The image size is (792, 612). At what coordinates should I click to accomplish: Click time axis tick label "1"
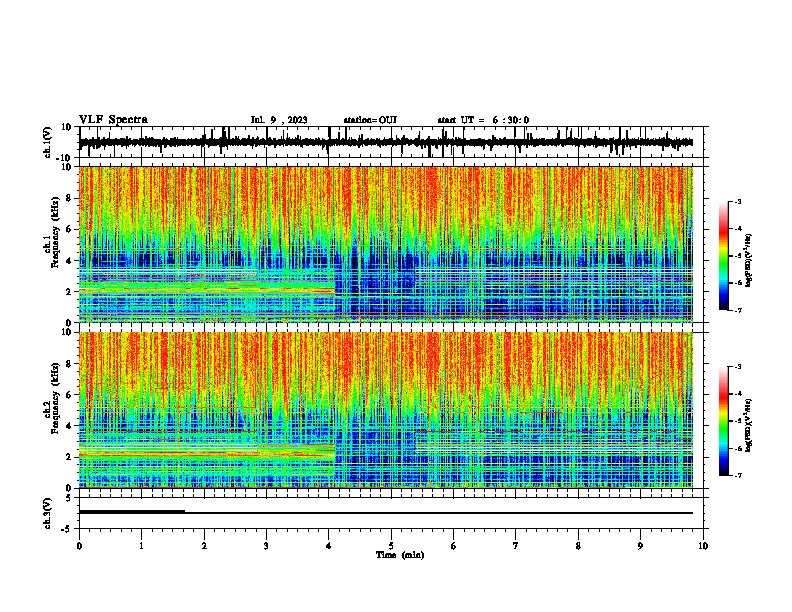point(141,546)
